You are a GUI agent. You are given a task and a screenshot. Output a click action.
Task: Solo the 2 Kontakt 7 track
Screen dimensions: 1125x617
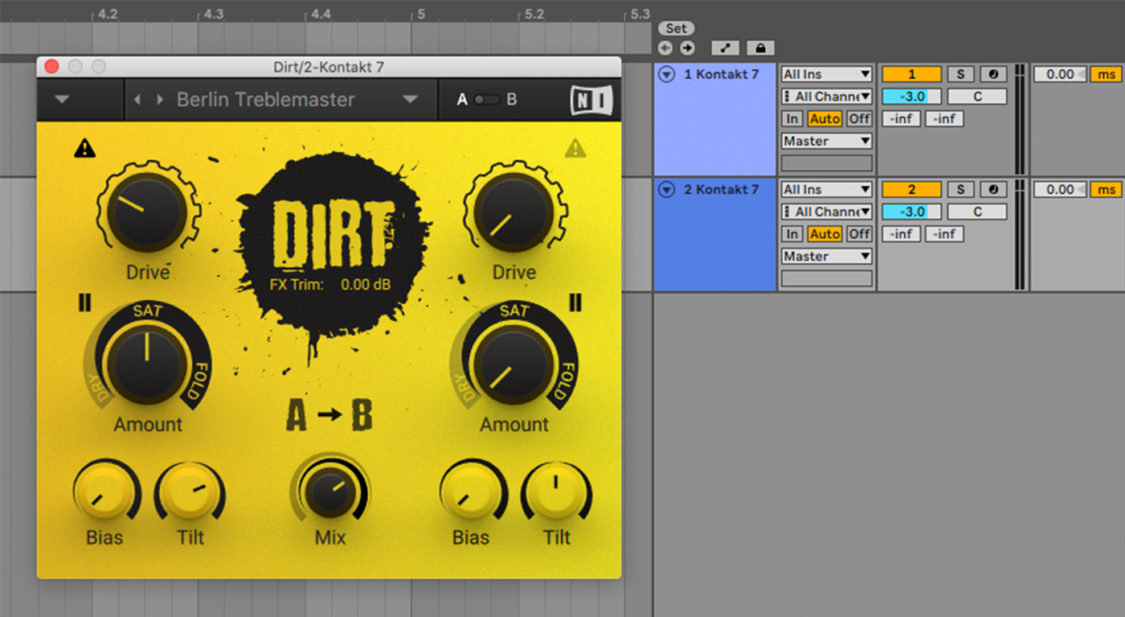tap(960, 189)
